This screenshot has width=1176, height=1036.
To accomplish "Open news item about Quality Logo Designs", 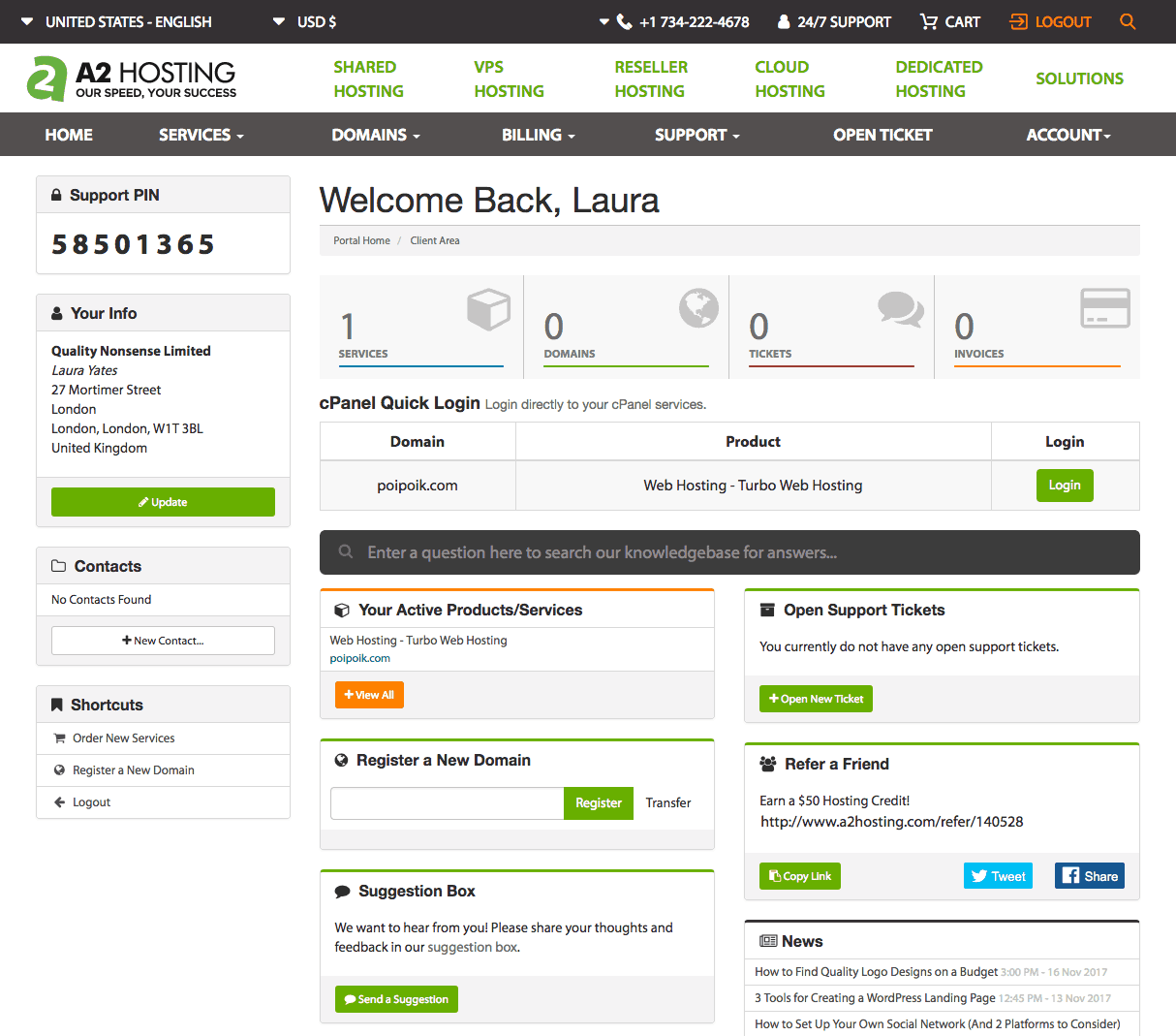I will pyautogui.click(x=876, y=972).
